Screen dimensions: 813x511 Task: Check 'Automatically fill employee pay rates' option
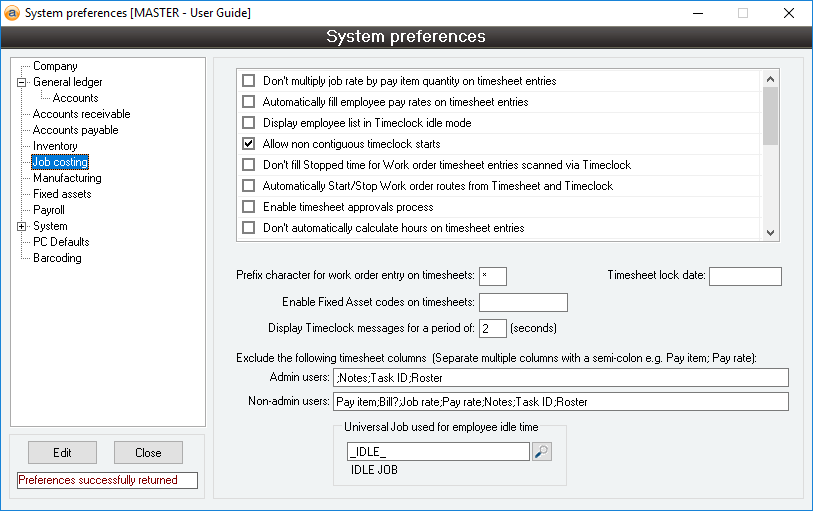pos(249,102)
